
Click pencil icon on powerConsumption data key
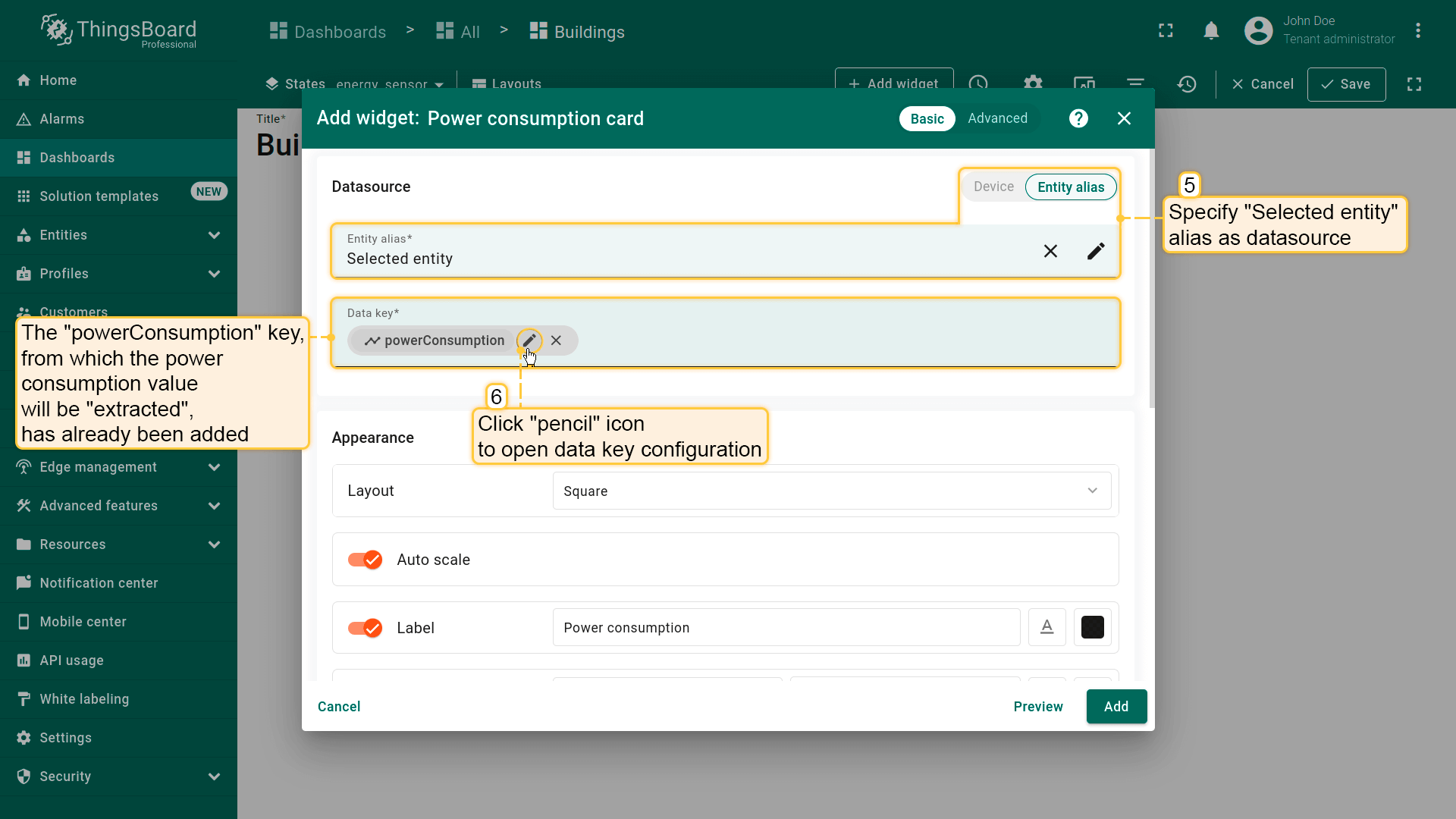pyautogui.click(x=529, y=340)
